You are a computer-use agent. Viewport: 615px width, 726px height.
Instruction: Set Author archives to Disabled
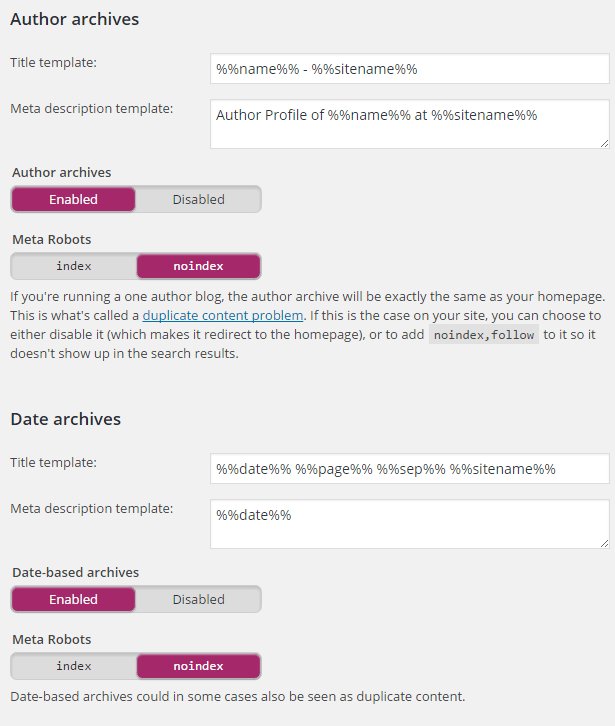(x=199, y=200)
